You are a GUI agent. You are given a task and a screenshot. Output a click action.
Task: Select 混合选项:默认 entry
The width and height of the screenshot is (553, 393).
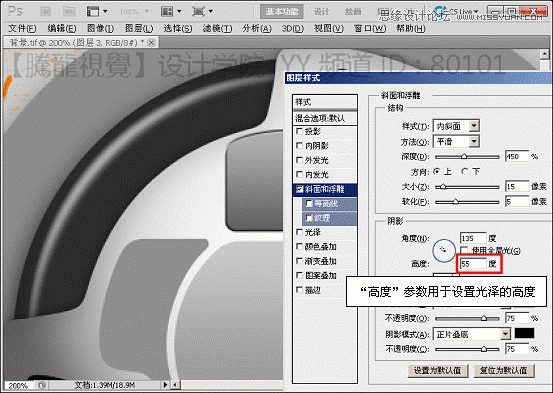[x=325, y=118]
